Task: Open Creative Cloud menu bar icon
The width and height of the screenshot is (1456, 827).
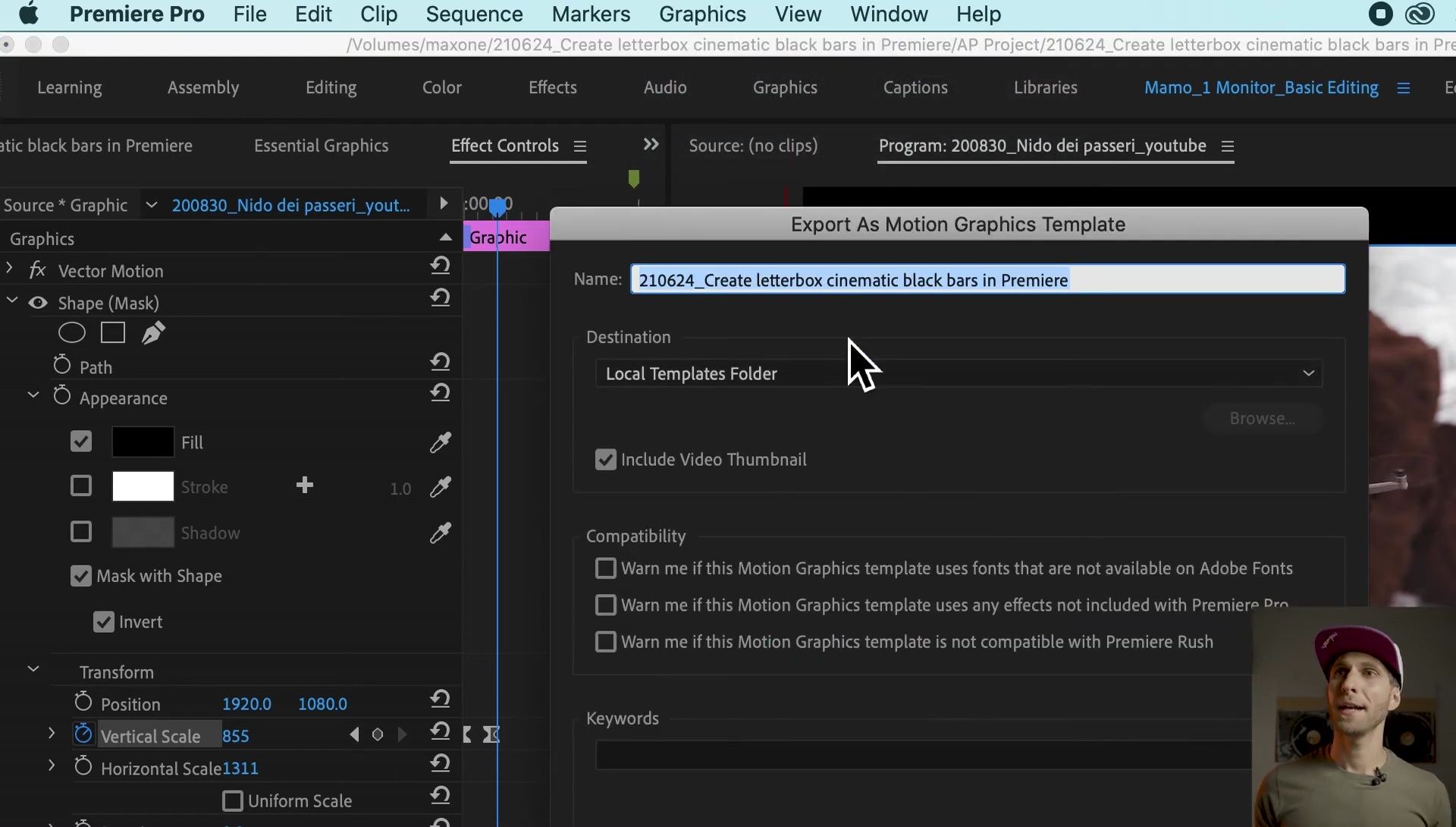Action: point(1420,14)
